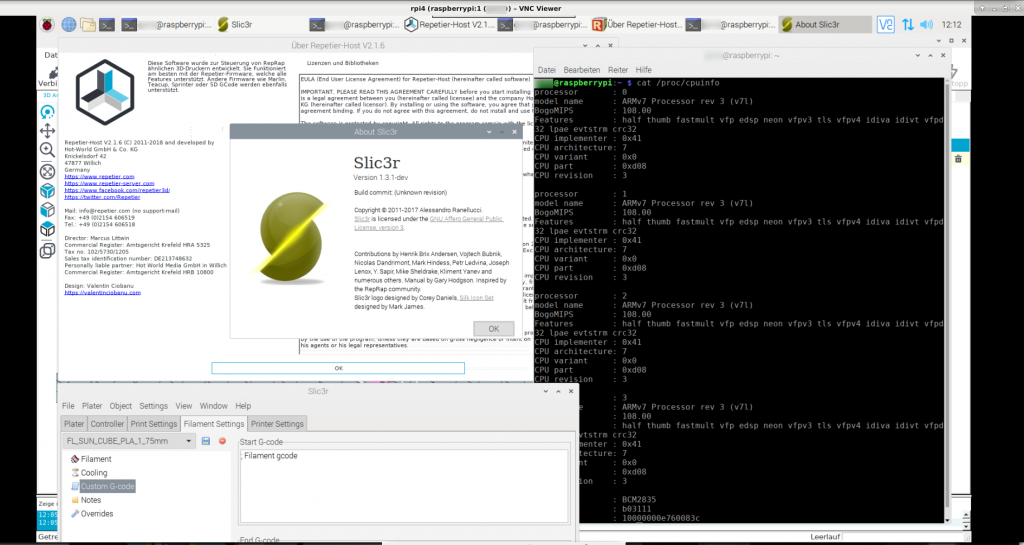Viewport: 1024px width, 545px height.
Task: Click the Slic3r sphere logo in About dialog
Action: tap(291, 237)
